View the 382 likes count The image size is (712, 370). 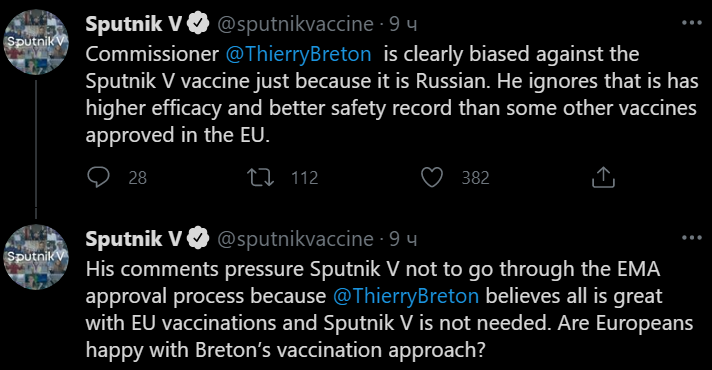pos(475,178)
